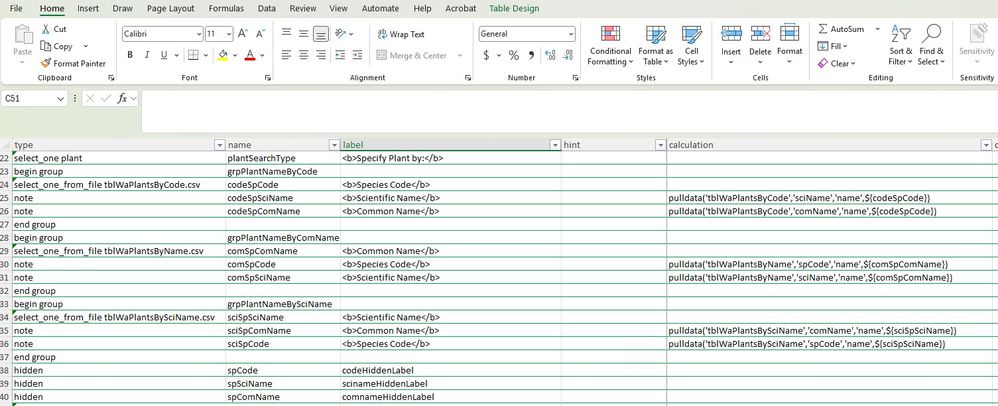Increase indent icon
Image resolution: width=998 pixels, height=406 pixels.
(x=357, y=55)
